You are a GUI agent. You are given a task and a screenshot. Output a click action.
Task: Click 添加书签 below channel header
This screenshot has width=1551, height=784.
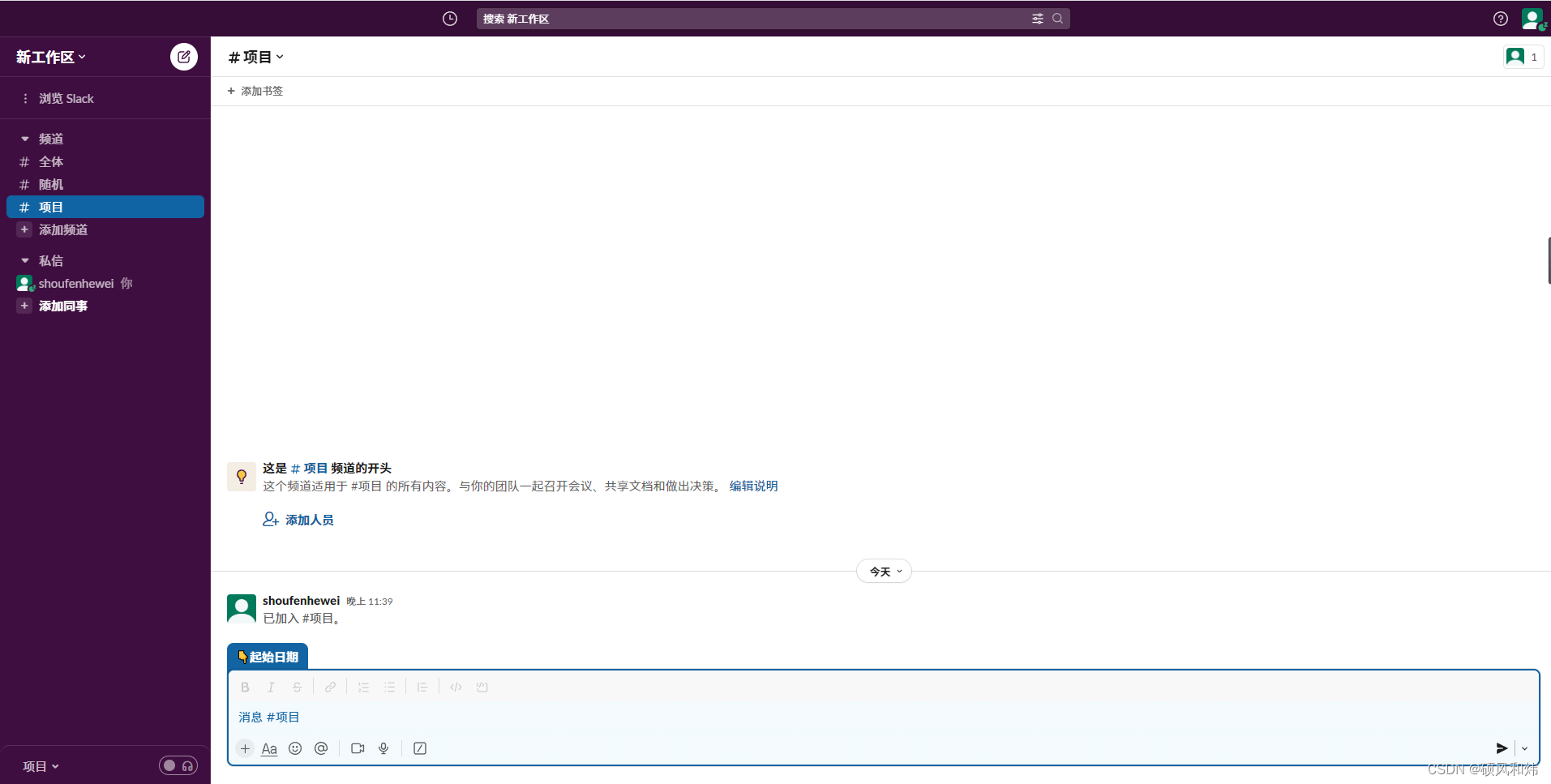click(255, 91)
